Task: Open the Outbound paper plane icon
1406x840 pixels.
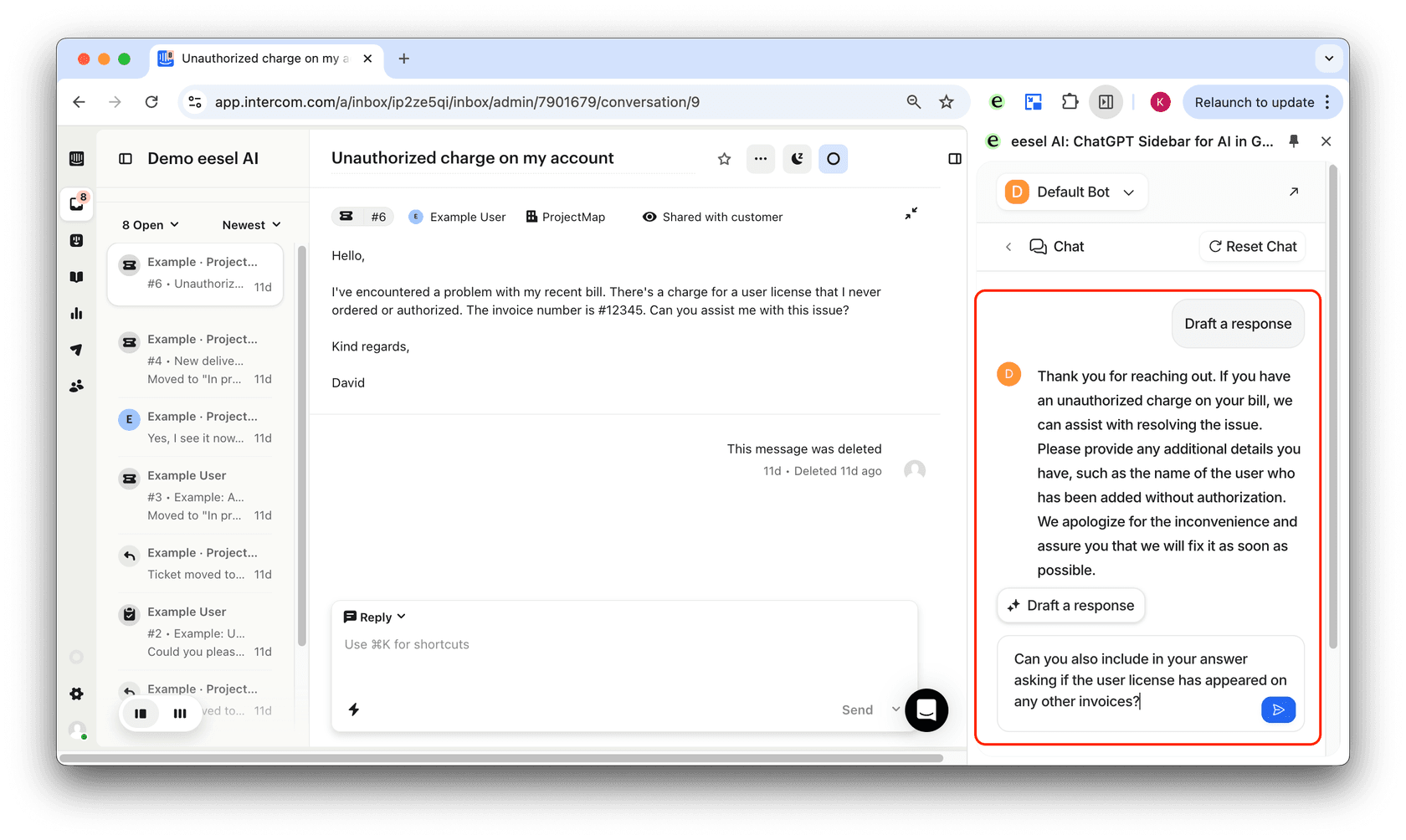Action: click(x=76, y=350)
